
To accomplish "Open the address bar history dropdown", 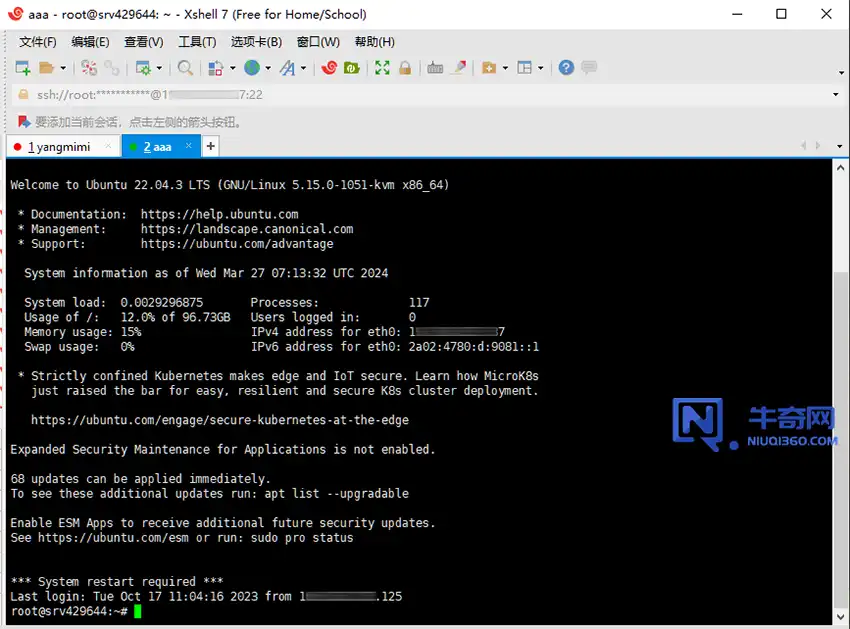I will (836, 95).
